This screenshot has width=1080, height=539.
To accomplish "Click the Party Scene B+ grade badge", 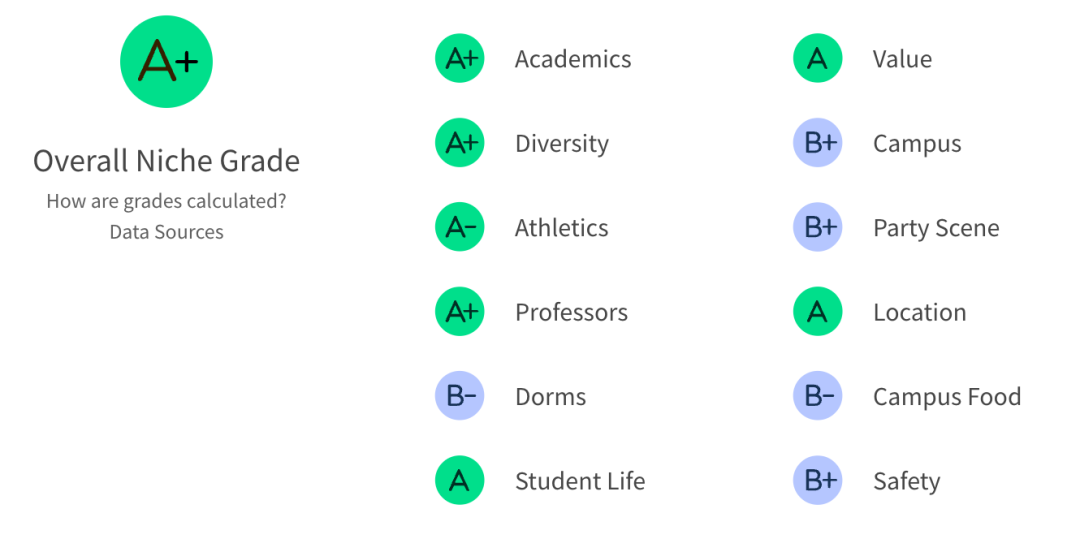I will click(x=818, y=228).
